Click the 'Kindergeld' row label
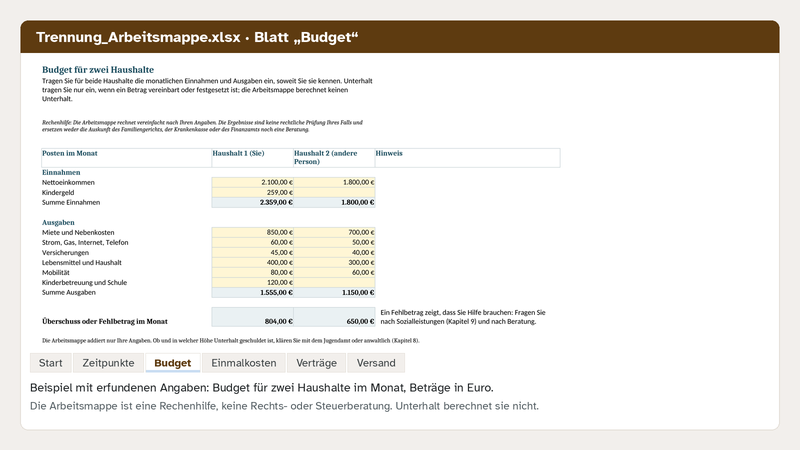 point(58,192)
